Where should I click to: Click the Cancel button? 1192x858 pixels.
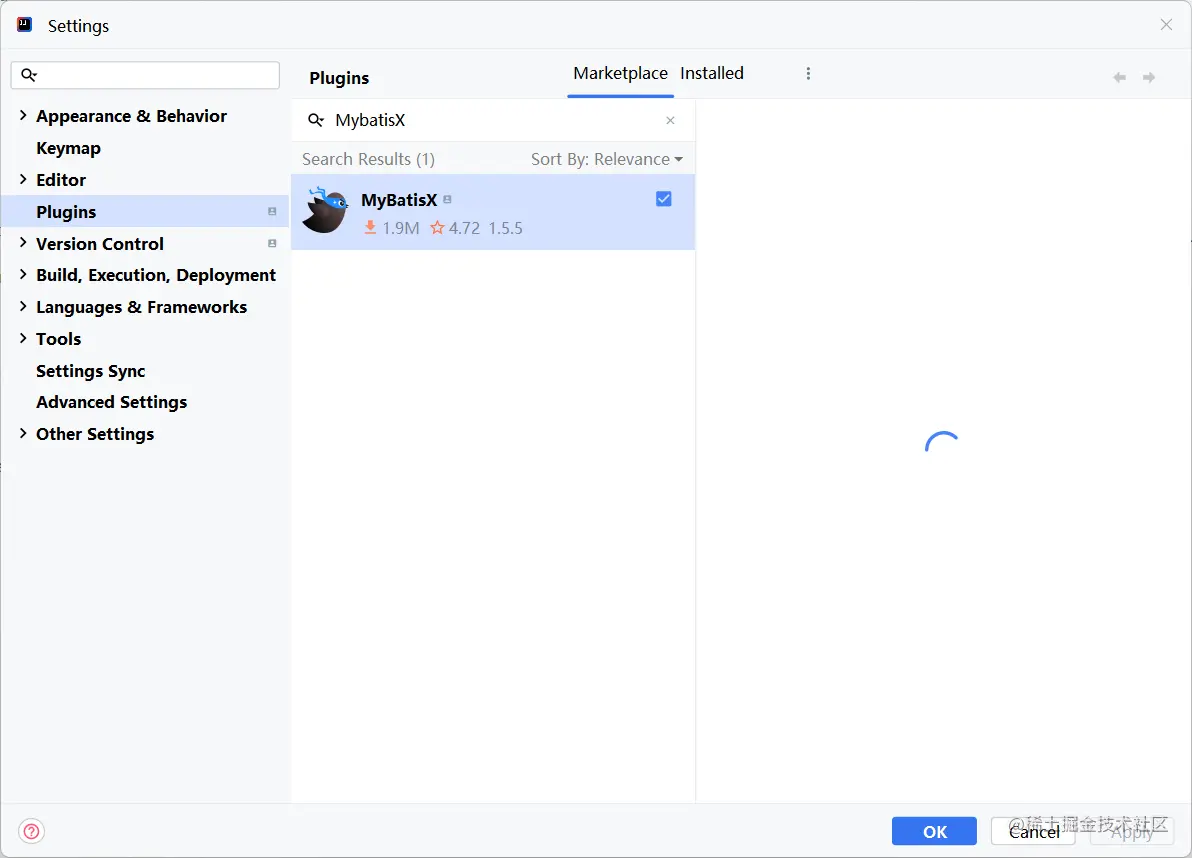coord(1033,831)
